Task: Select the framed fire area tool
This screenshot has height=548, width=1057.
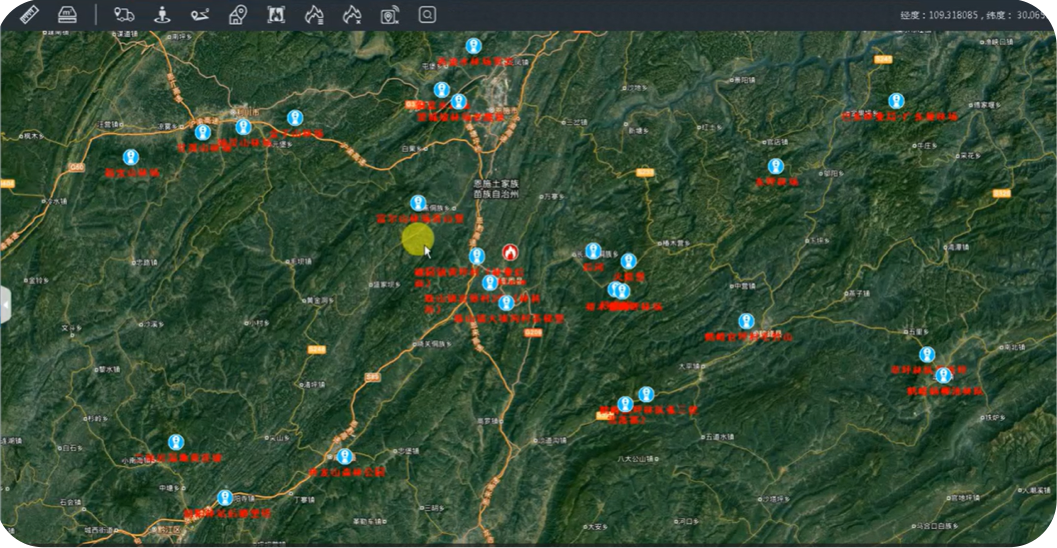Action: click(276, 14)
